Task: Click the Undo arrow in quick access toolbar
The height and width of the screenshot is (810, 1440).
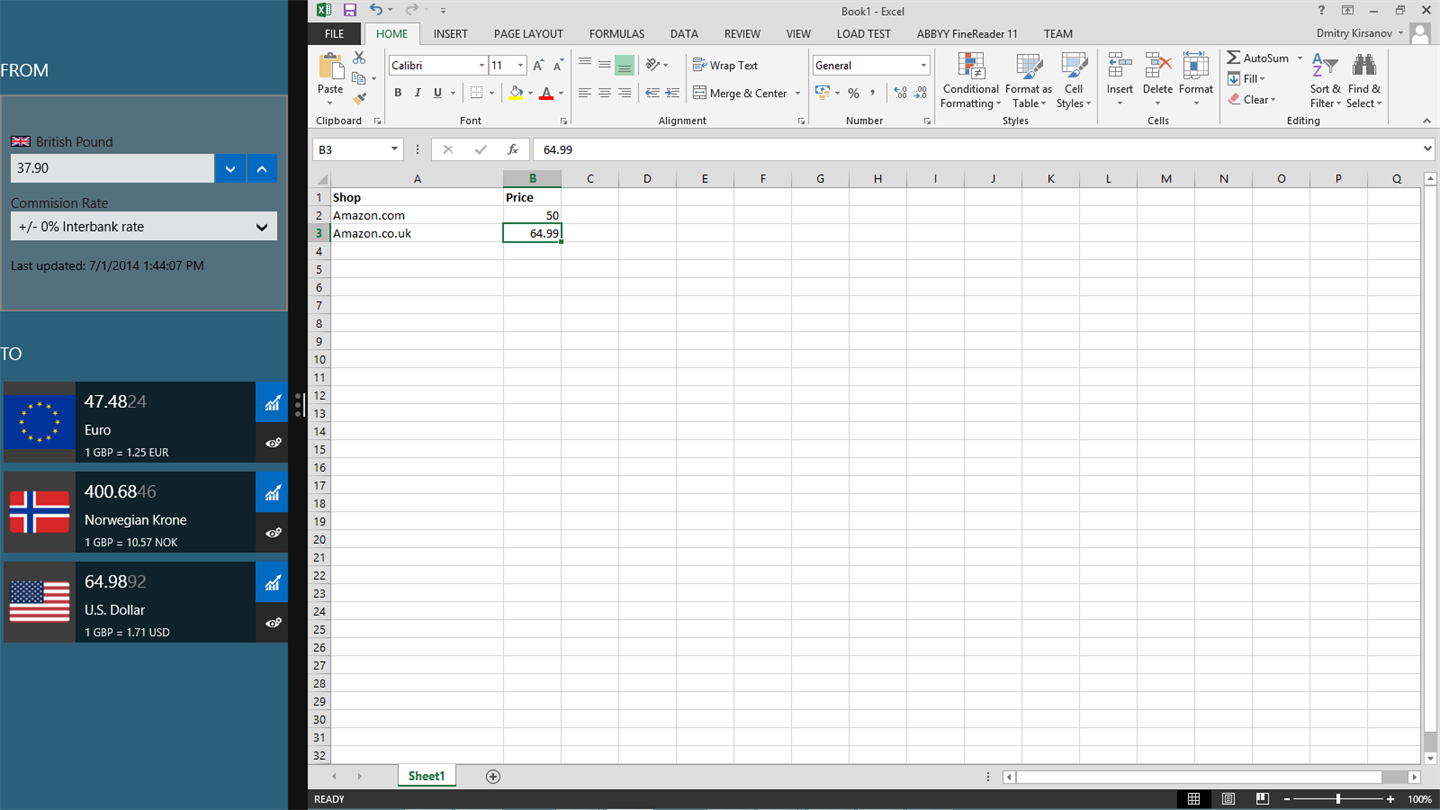Action: coord(376,10)
